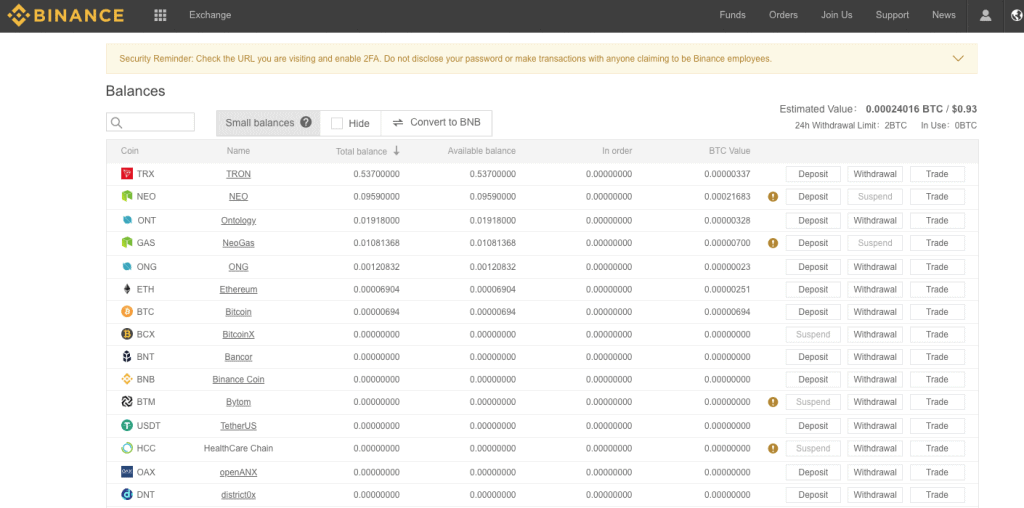Collapse the Security Reminder banner chevron
Screen dimensions: 1024x508
958,59
